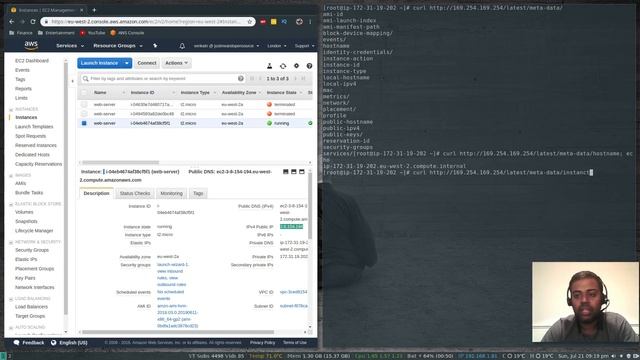
Task: Open Volumes in the sidebar
Action: [x=24, y=212]
